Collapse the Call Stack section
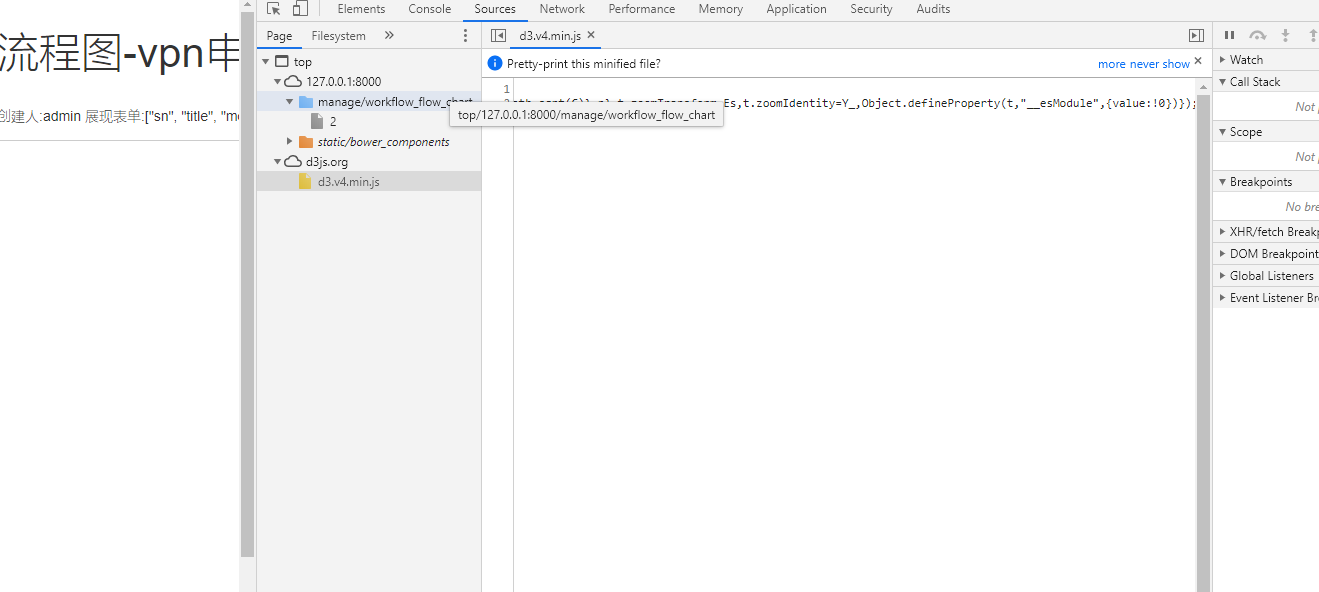Screen dimensions: 1319x592 1222,82
